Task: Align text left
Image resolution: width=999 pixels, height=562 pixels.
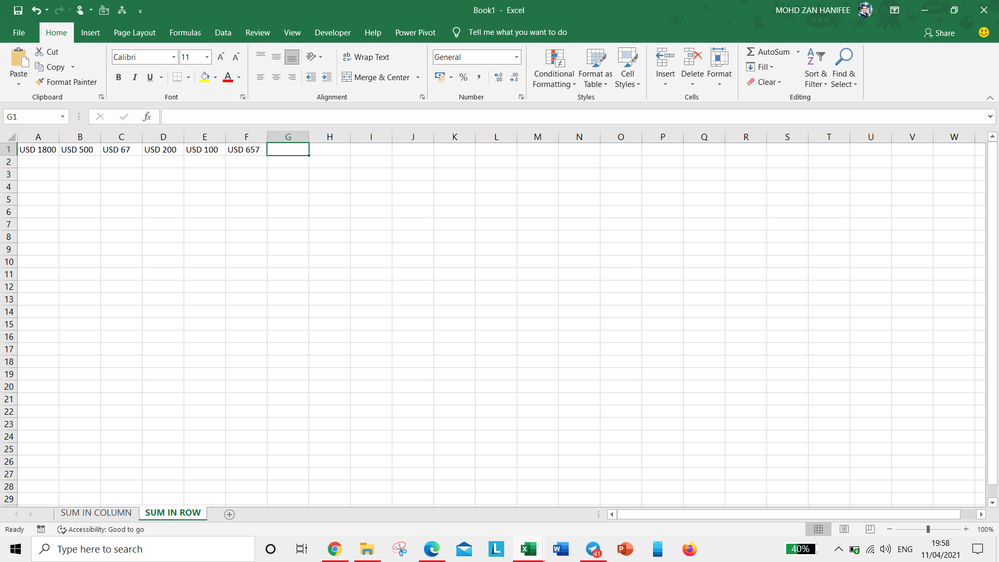Action: tap(261, 77)
